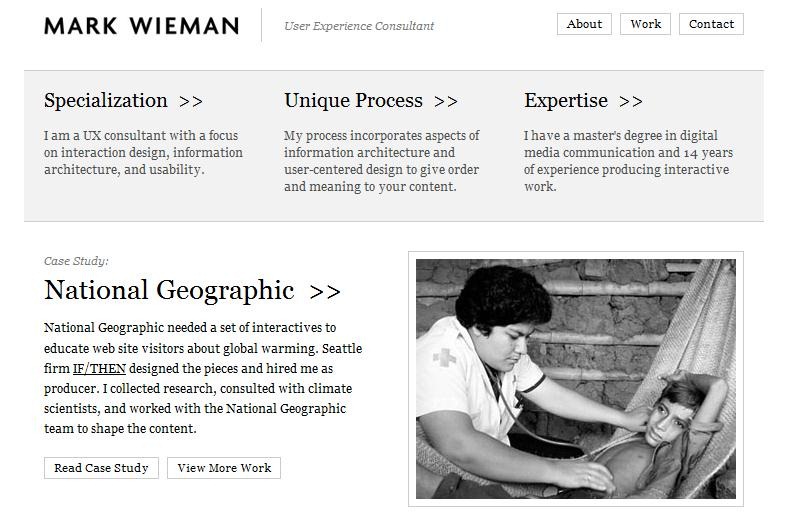Click the arrows after National Geographic

tap(325, 291)
